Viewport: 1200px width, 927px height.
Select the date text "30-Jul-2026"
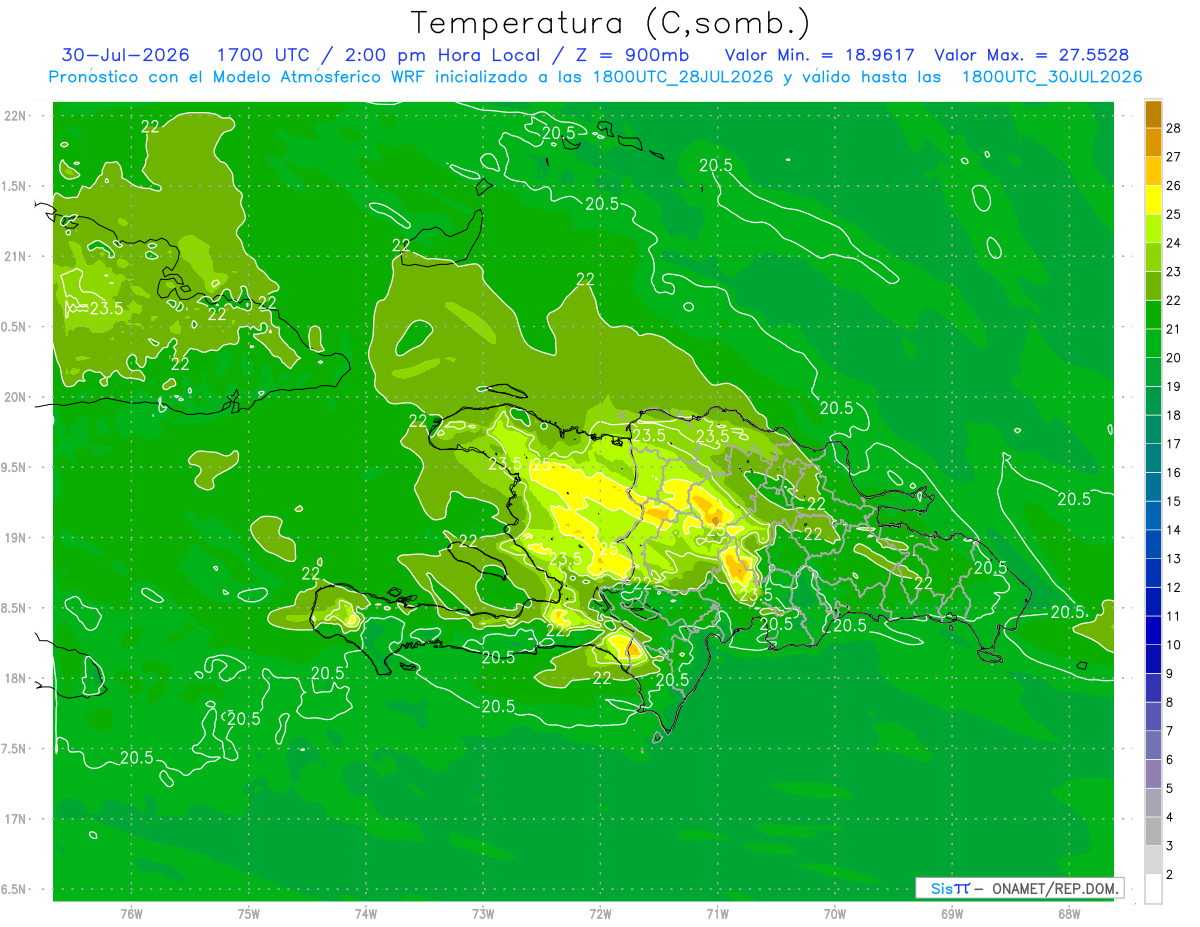(x=123, y=55)
